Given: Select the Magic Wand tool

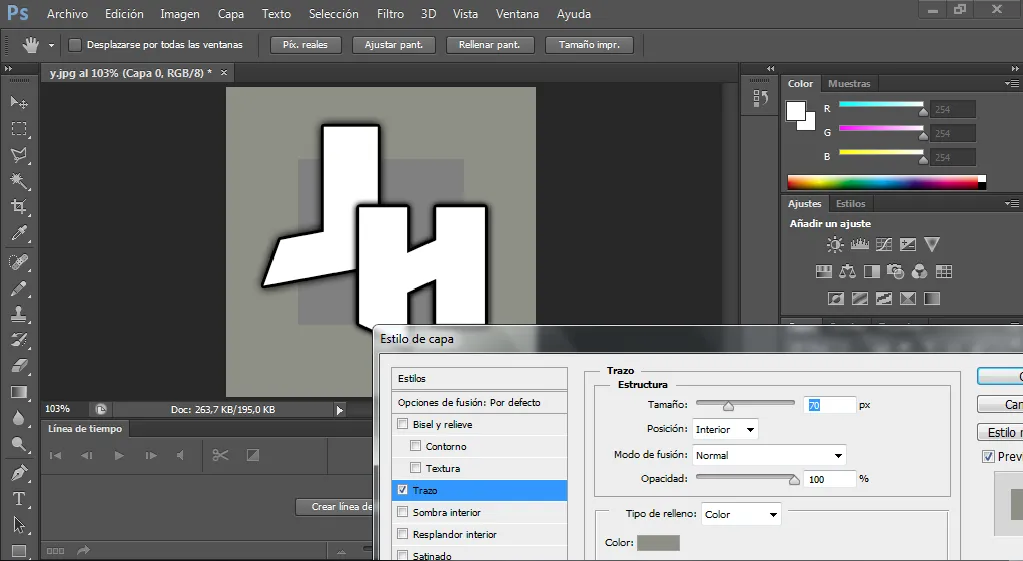Looking at the screenshot, I should tap(19, 181).
